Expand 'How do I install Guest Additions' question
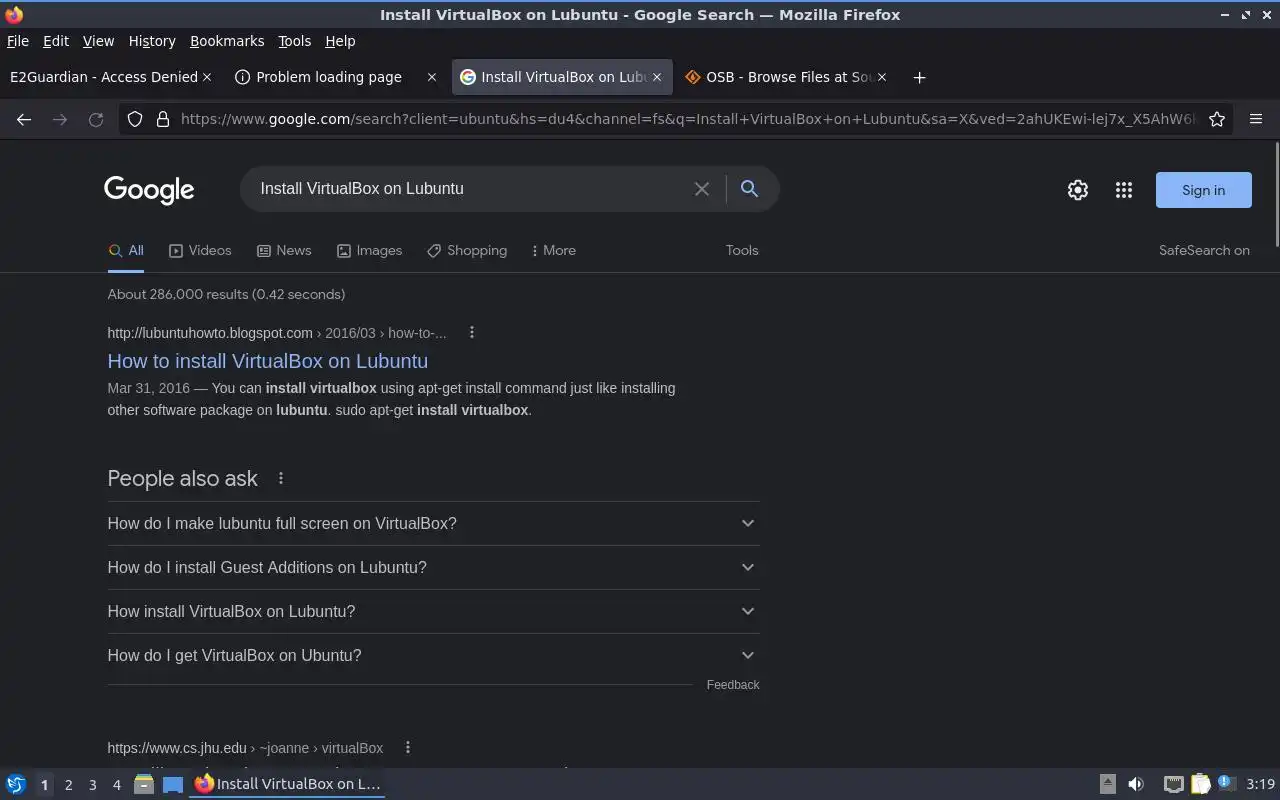 point(433,567)
